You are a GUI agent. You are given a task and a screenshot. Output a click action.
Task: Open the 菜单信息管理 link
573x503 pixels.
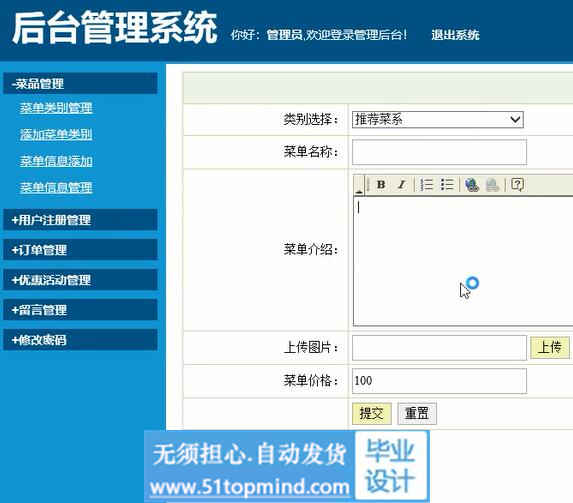click(56, 188)
